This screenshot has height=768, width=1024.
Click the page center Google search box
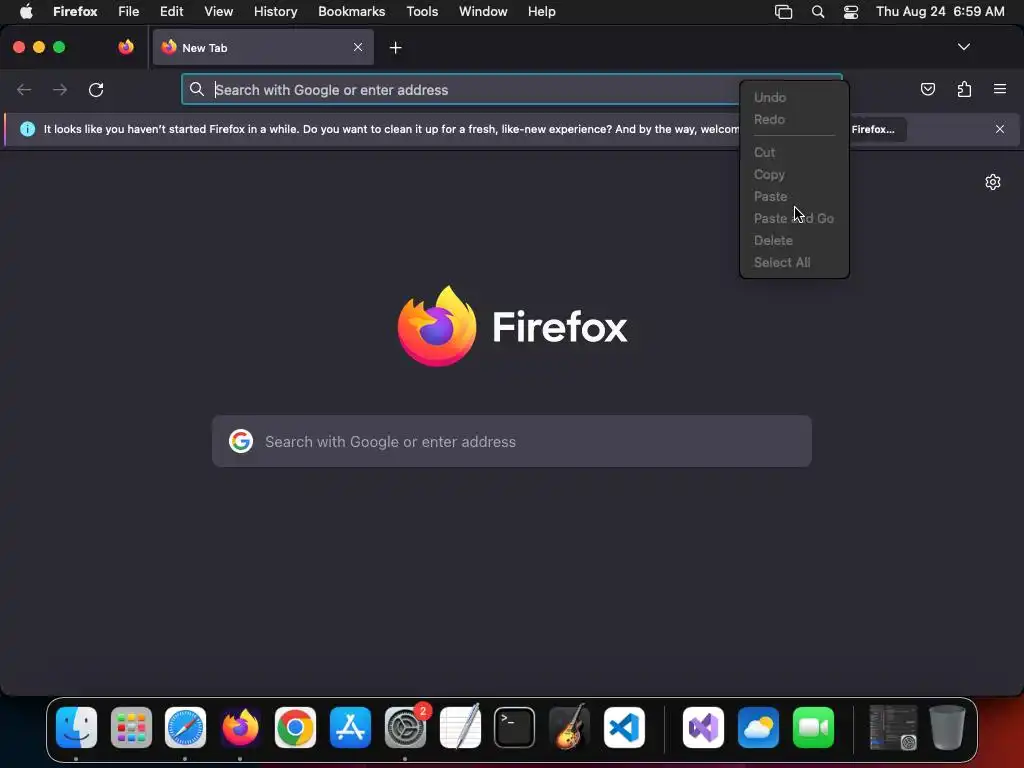tap(511, 441)
